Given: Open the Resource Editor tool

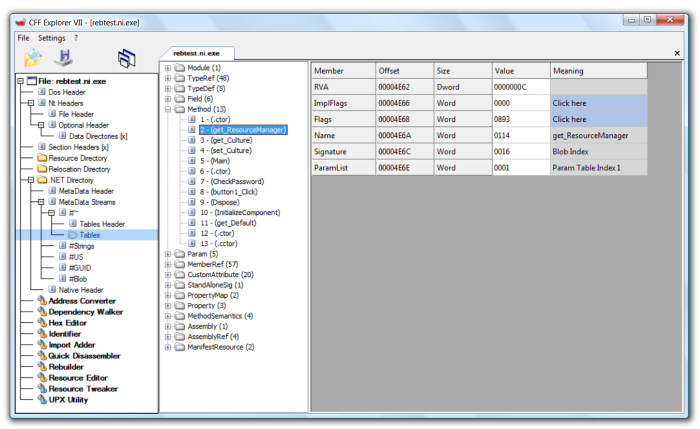Looking at the screenshot, I should 78,378.
